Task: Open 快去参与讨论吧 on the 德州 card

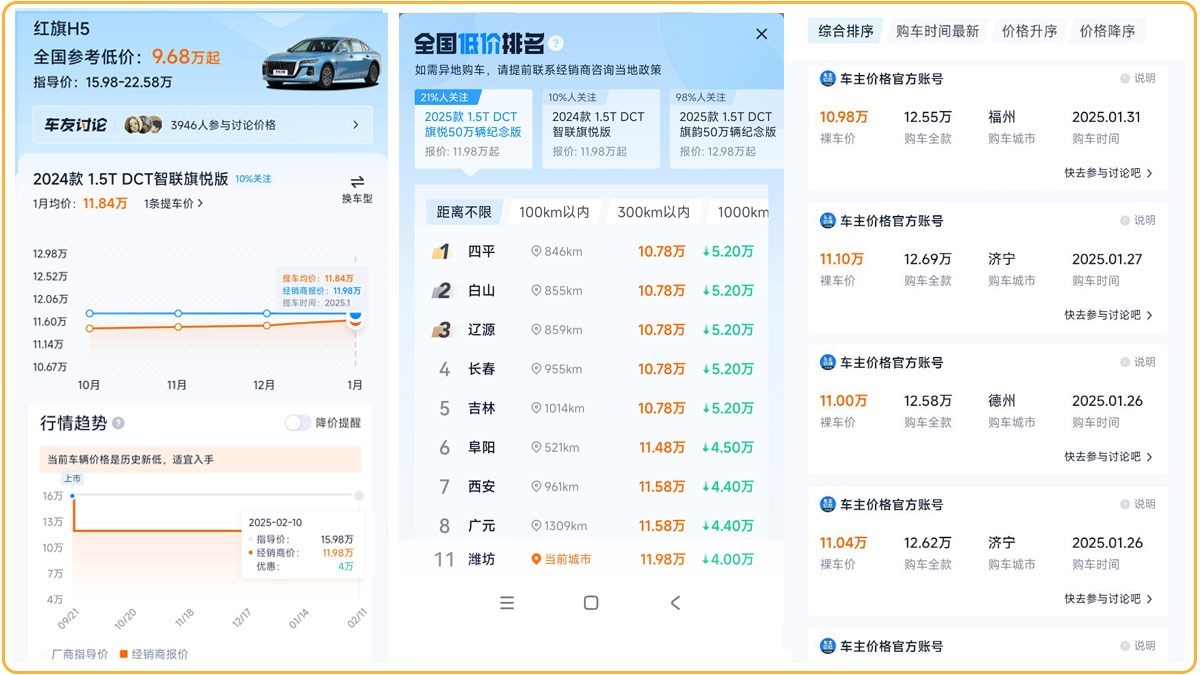Action: click(x=1108, y=457)
